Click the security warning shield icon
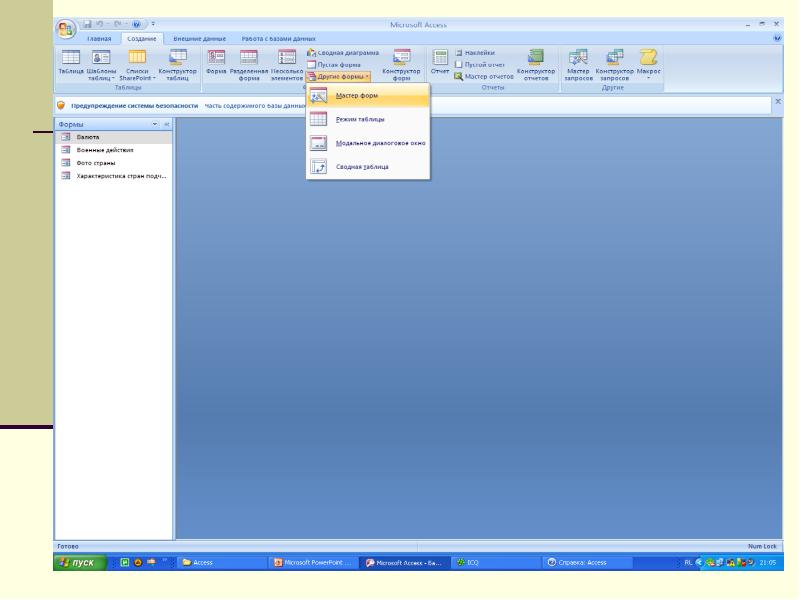This screenshot has height=600, width=800. tap(61, 106)
